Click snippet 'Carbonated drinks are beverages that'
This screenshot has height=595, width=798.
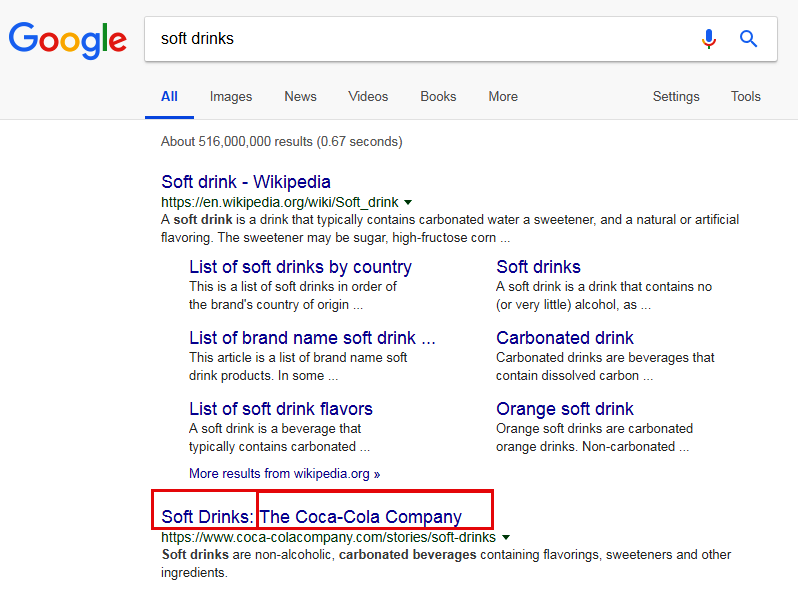(x=605, y=358)
